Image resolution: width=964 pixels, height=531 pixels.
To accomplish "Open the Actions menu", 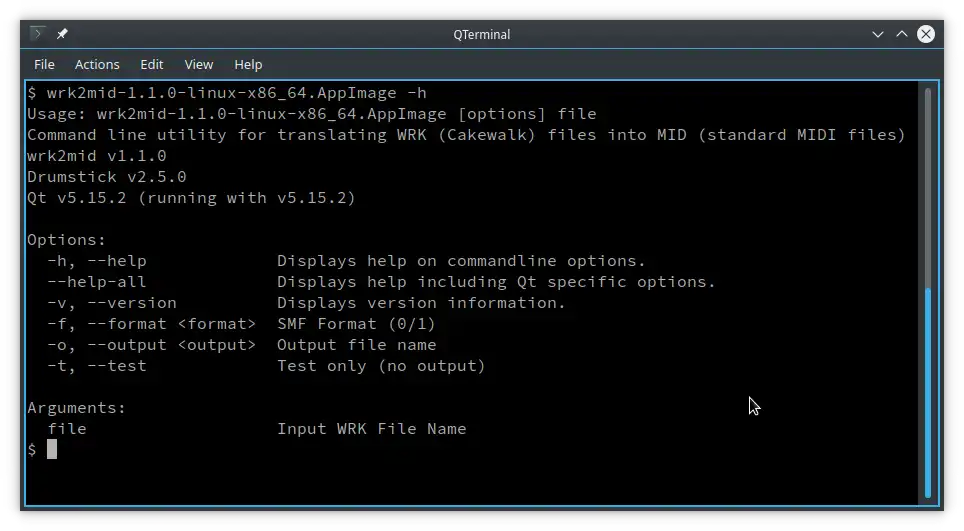I will 97,64.
